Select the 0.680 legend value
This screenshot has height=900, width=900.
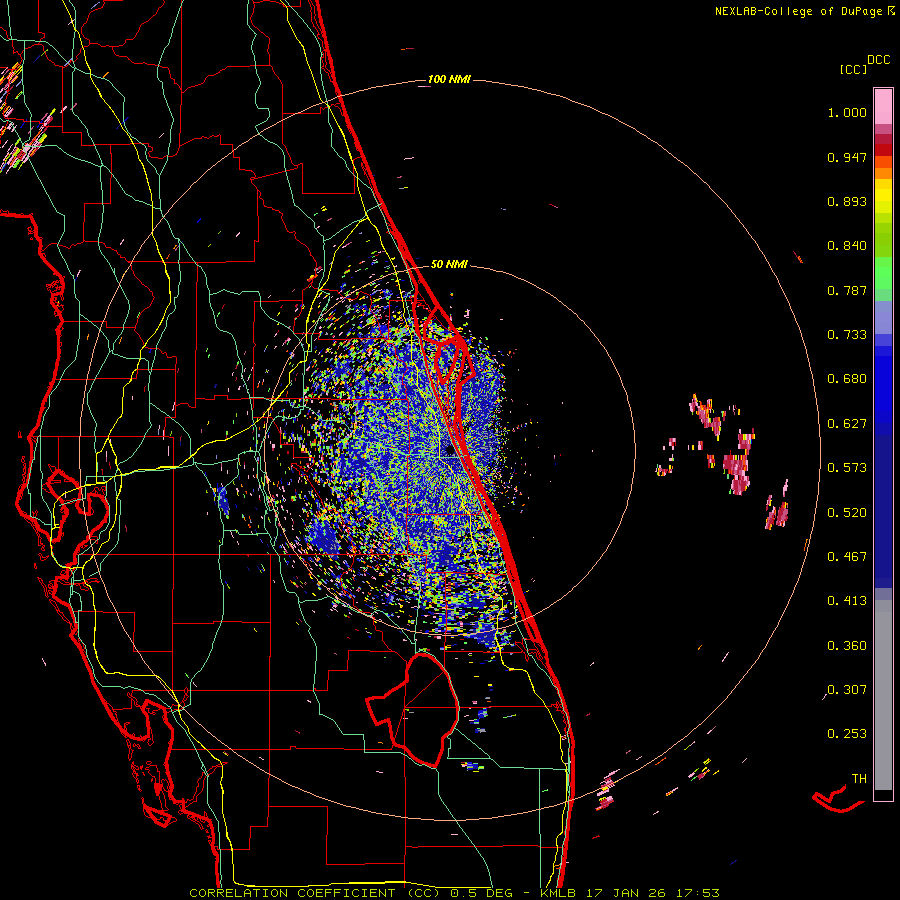pyautogui.click(x=847, y=379)
